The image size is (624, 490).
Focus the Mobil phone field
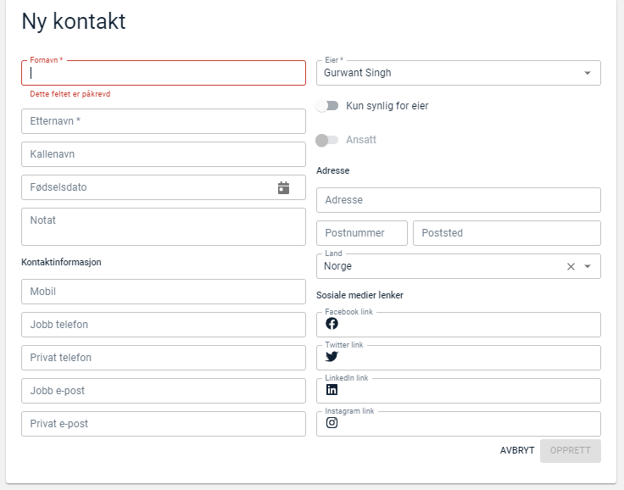[x=163, y=292]
